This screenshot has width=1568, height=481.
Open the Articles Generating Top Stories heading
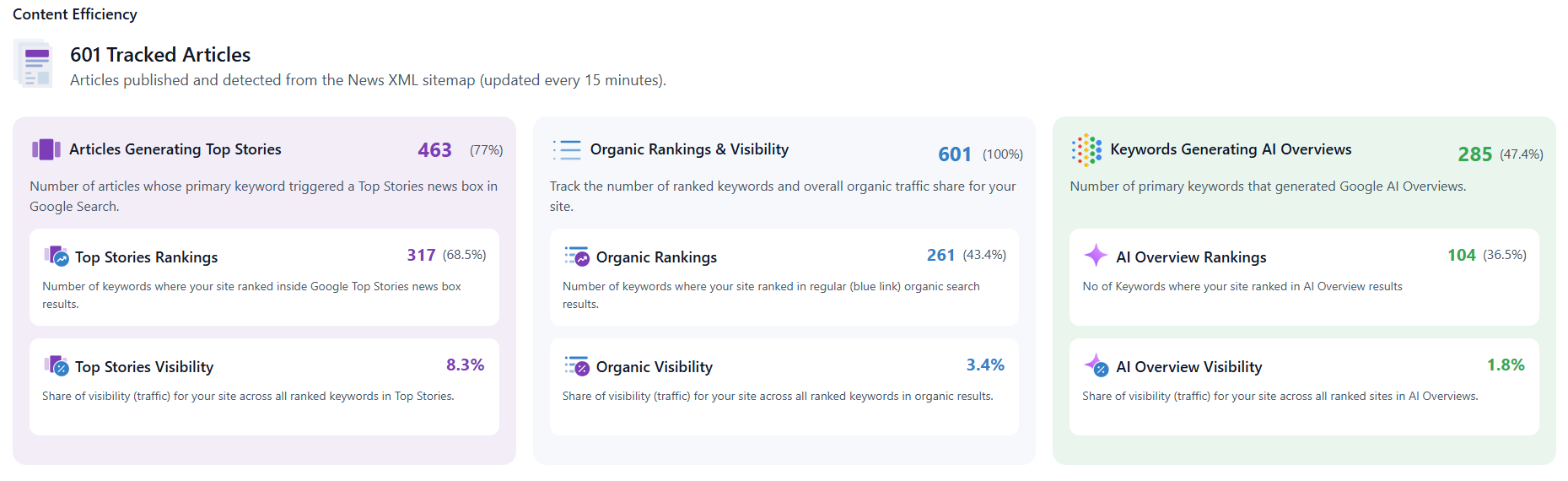point(175,149)
